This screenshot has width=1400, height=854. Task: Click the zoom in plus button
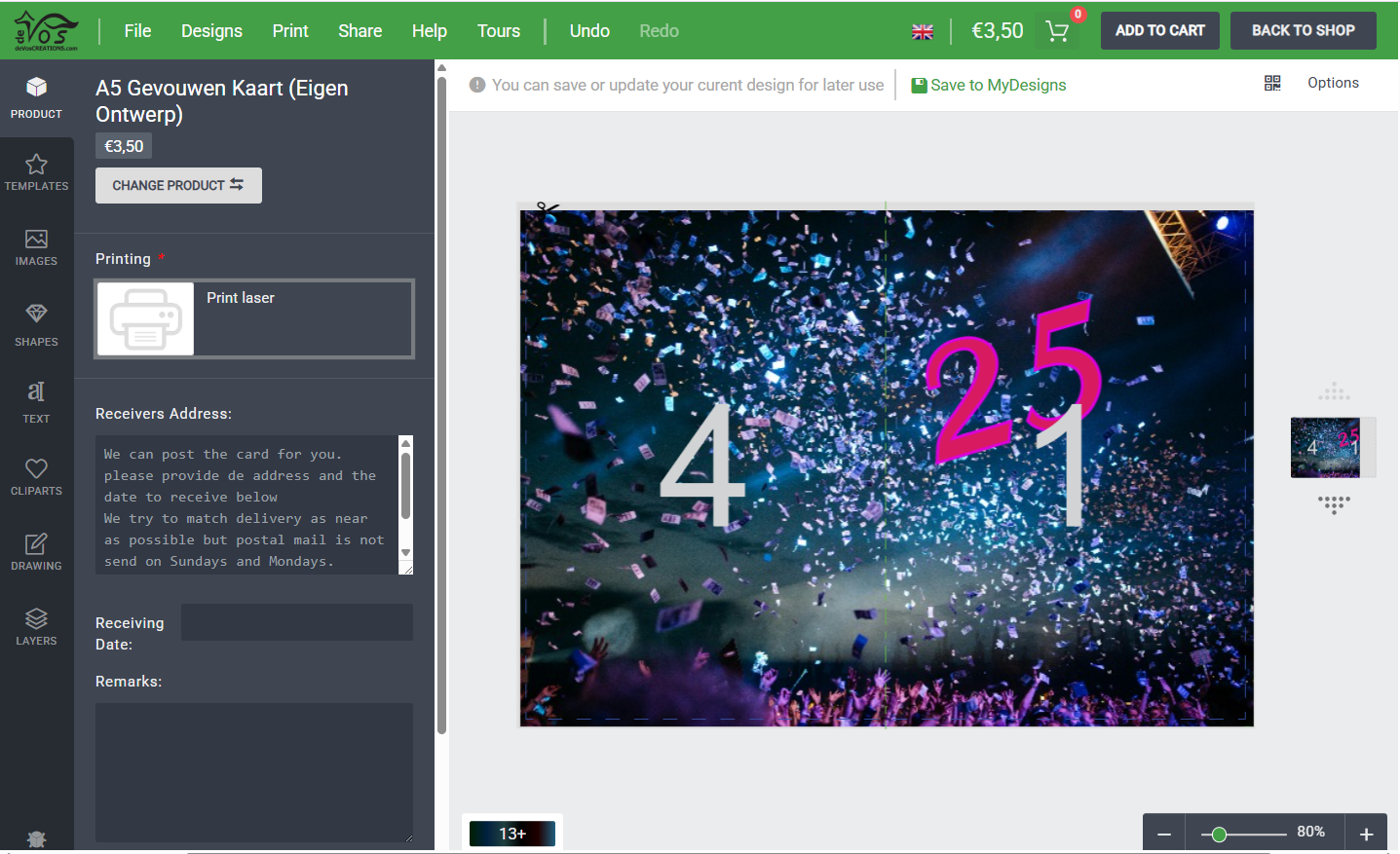[1366, 835]
